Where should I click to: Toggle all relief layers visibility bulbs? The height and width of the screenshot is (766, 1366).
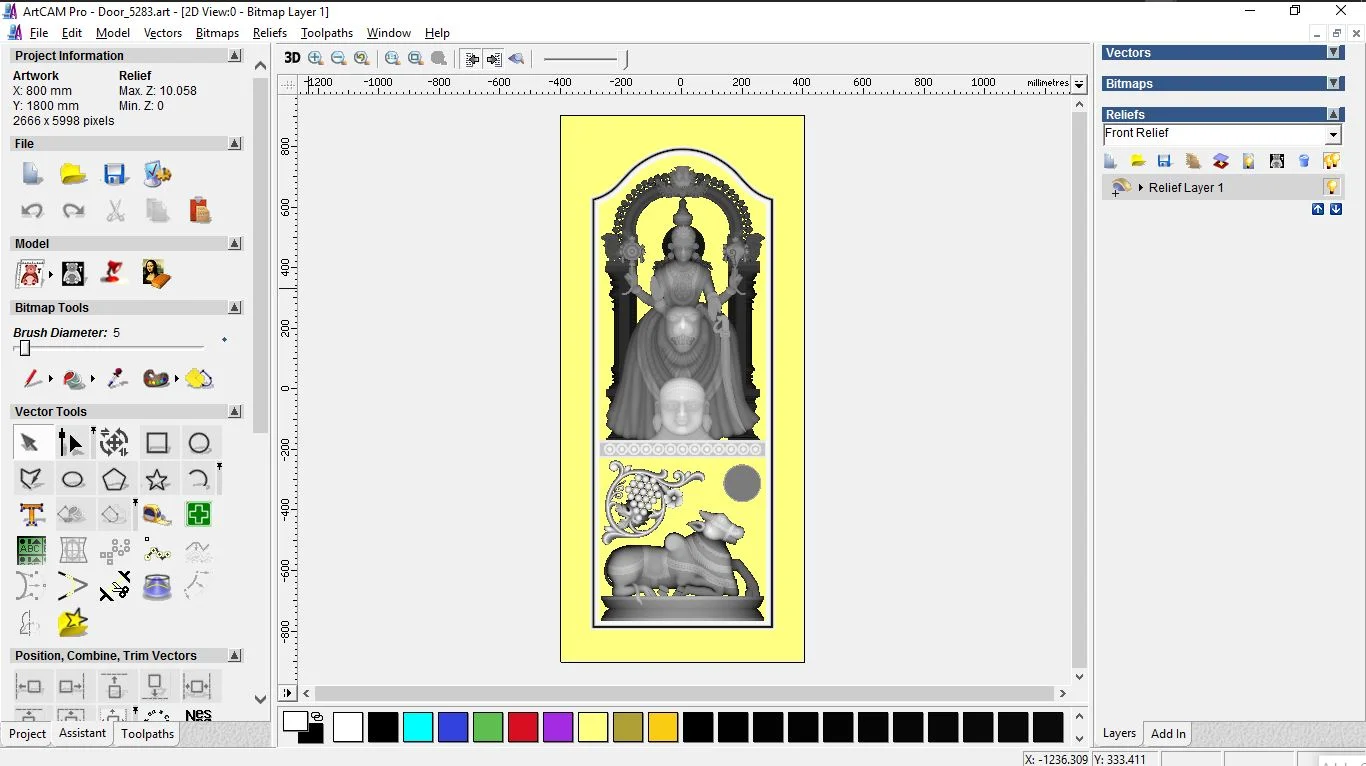(1331, 161)
